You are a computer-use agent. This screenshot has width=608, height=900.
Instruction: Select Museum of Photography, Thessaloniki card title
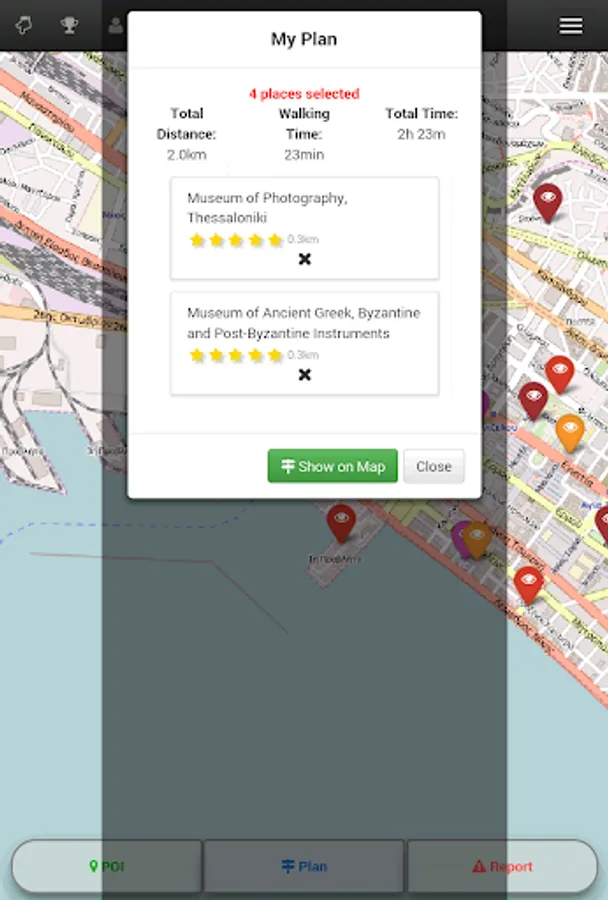pyautogui.click(x=268, y=208)
